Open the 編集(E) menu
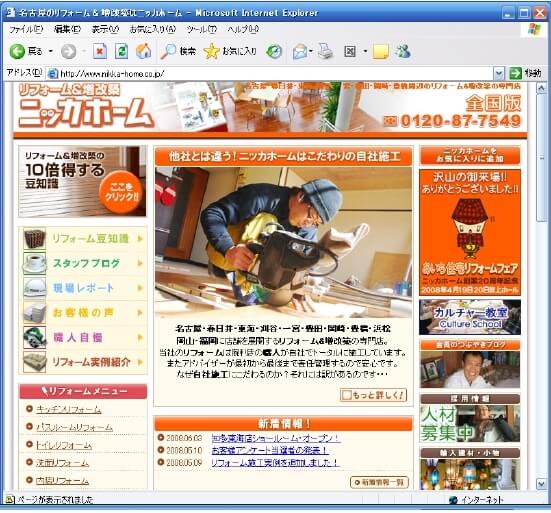 [67, 30]
